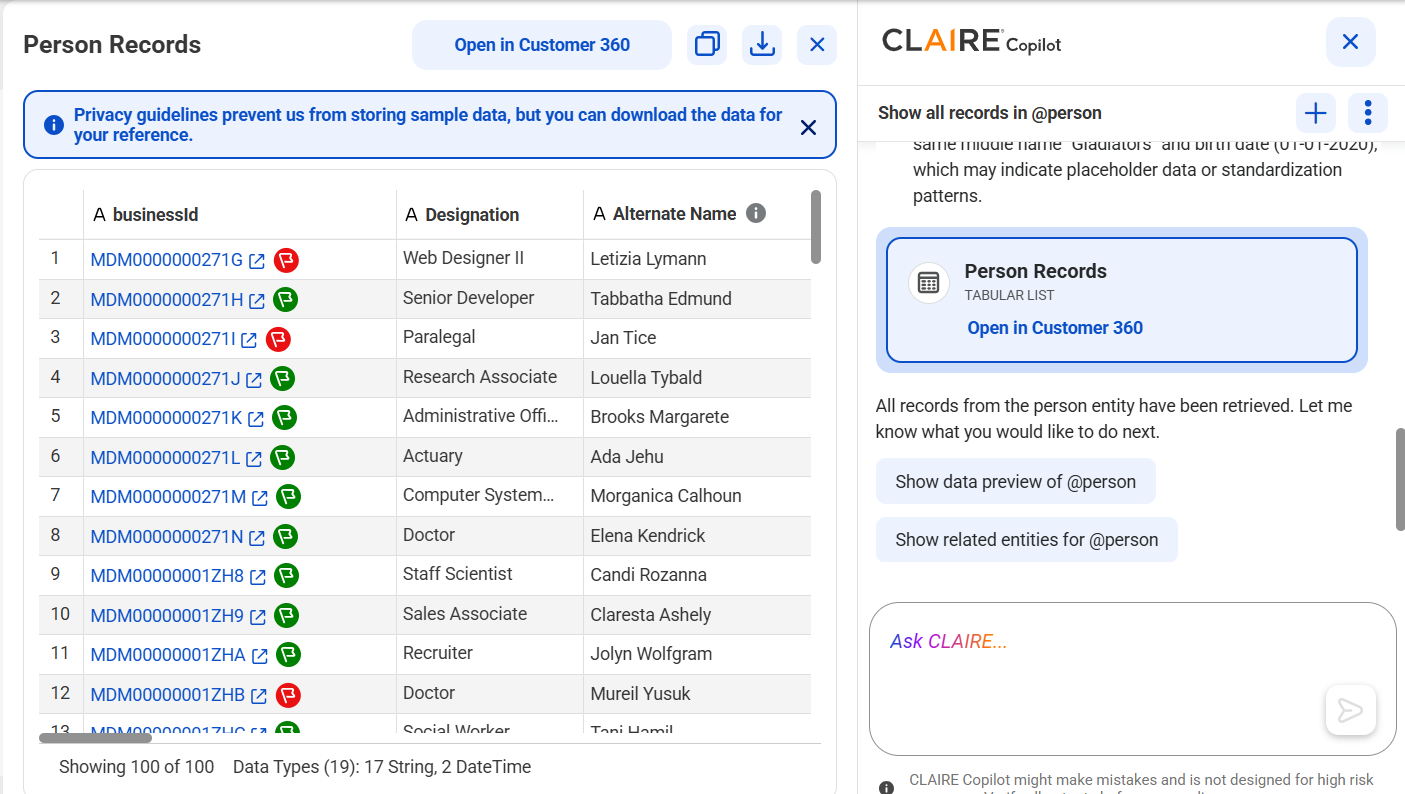Click the table vertical scrollbar
This screenshot has width=1405, height=794.
[816, 227]
